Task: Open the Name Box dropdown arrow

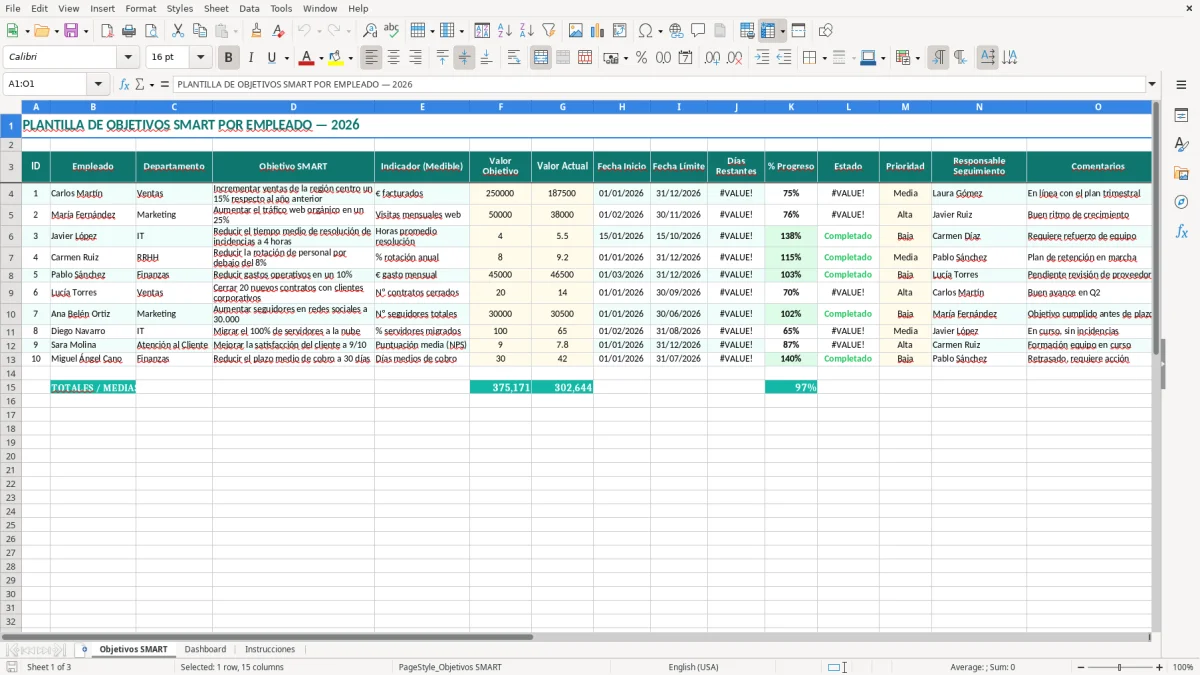Action: [98, 84]
